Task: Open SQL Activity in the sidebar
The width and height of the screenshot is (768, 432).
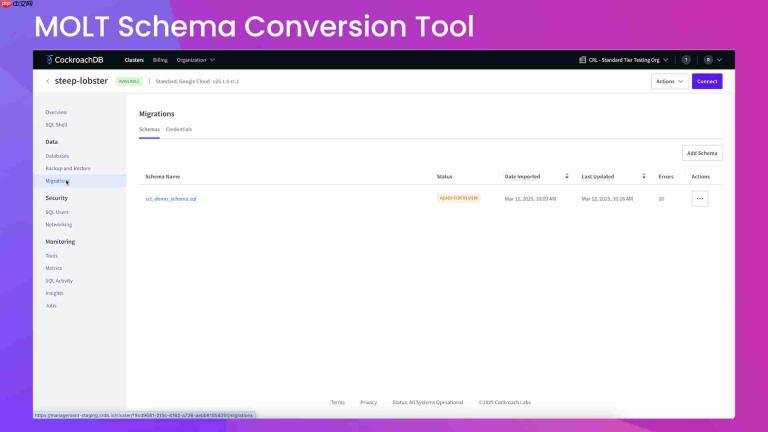Action: click(59, 281)
